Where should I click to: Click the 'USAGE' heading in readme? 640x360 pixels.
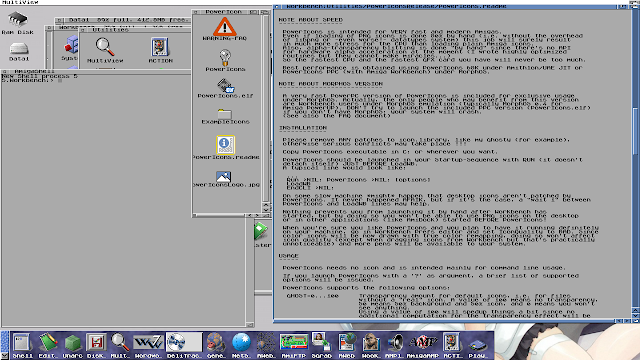pyautogui.click(x=289, y=256)
